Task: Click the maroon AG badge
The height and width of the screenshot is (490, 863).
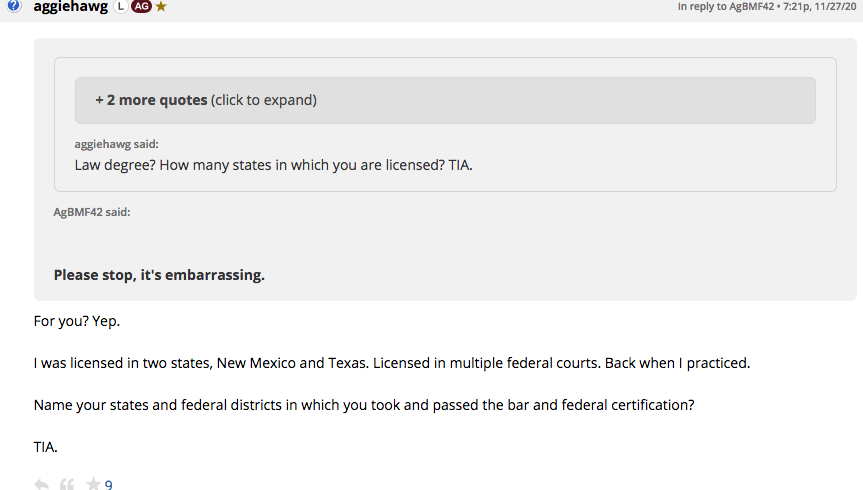Action: 141,6
